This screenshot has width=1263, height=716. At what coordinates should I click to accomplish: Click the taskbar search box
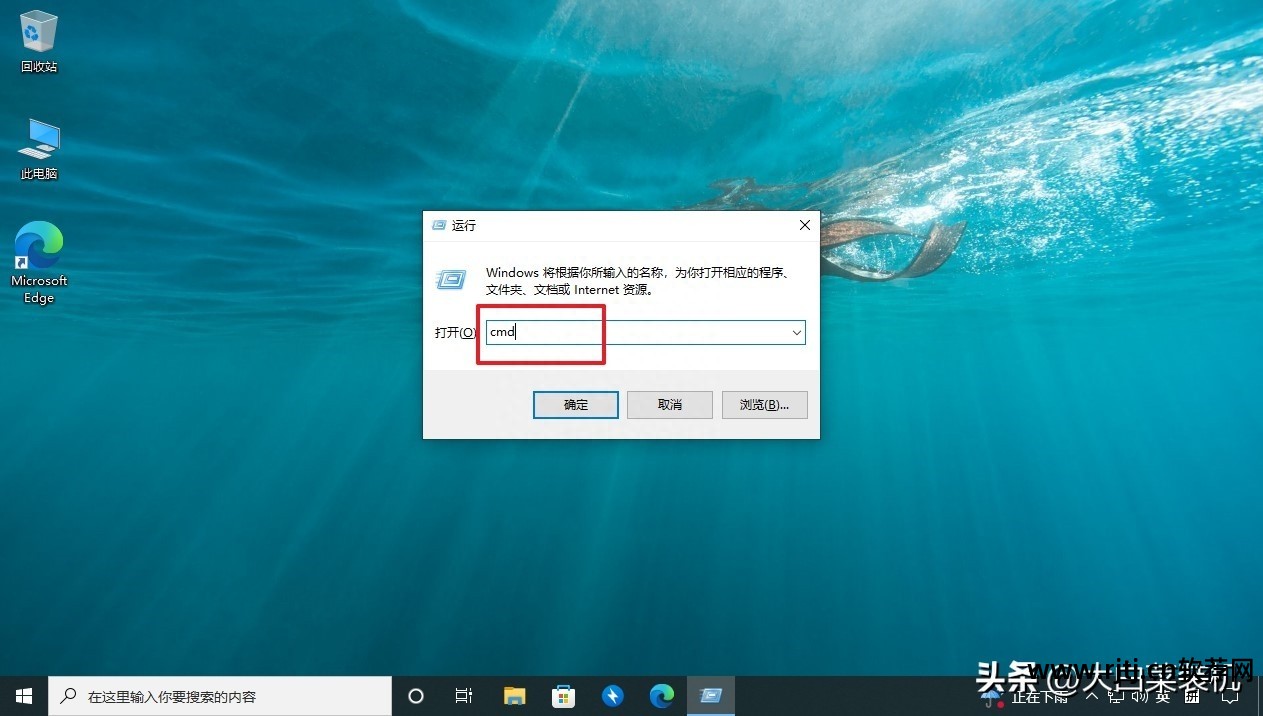[x=220, y=696]
